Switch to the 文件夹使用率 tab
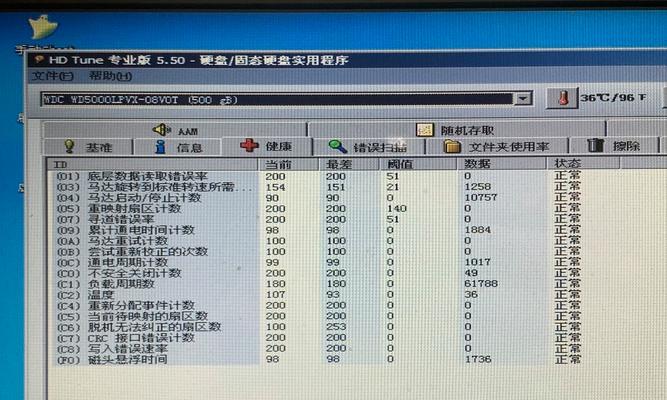 pos(497,147)
